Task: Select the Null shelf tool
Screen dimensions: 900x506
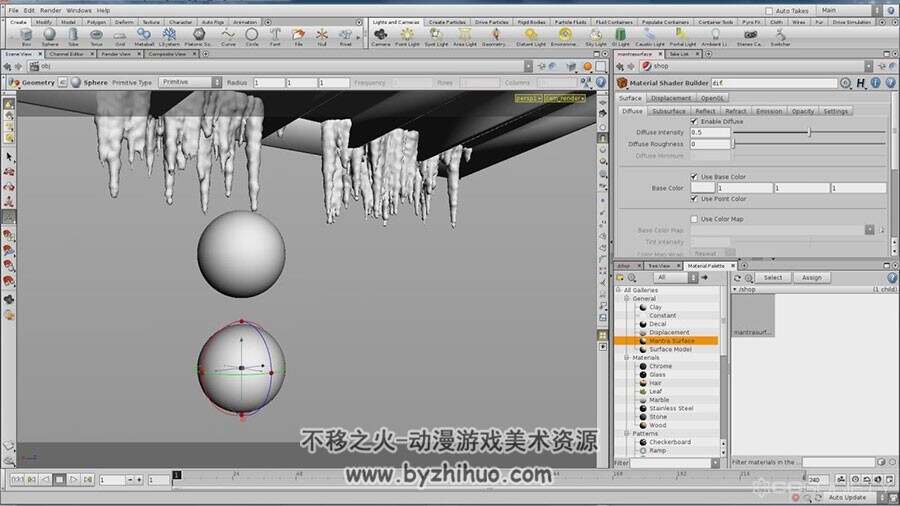Action: (x=321, y=37)
